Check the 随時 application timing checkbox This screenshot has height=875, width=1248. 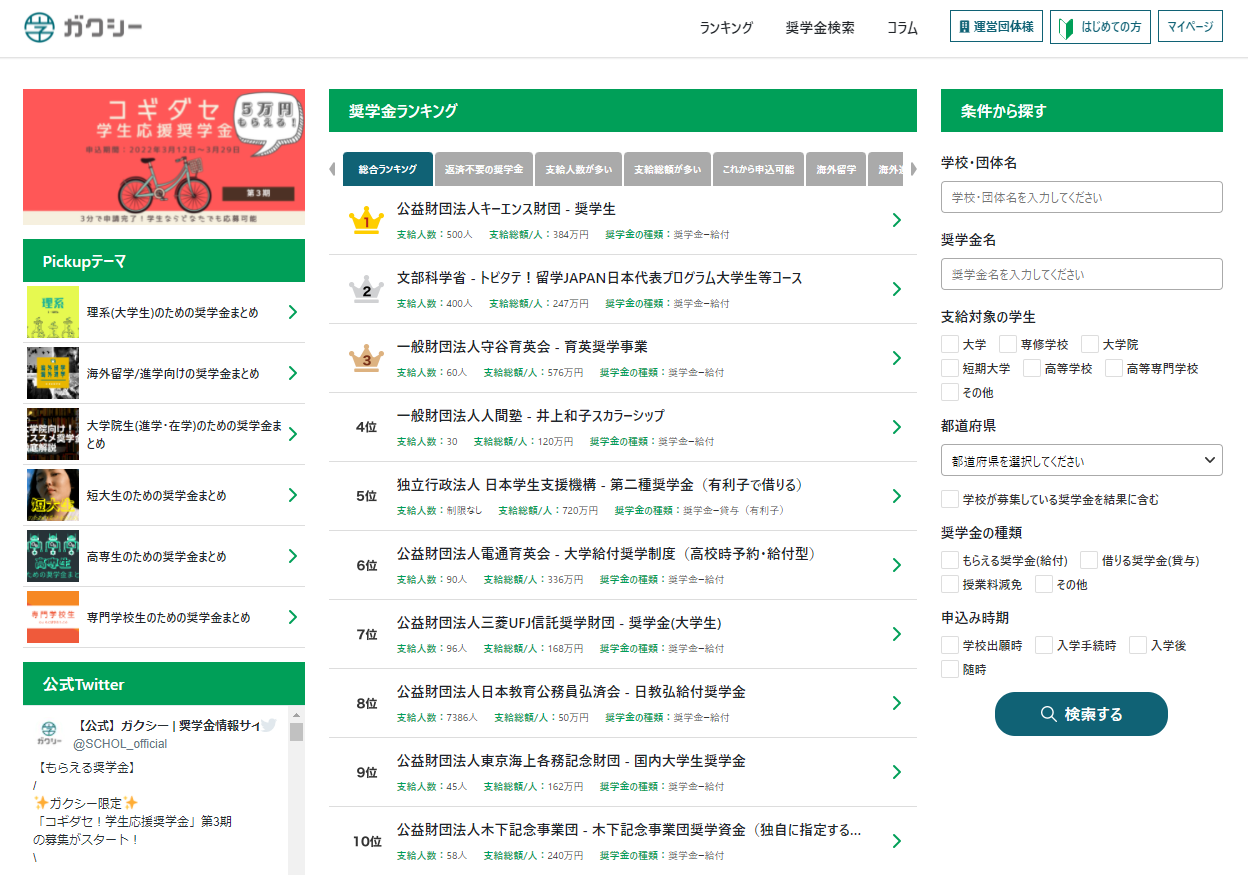click(x=950, y=669)
